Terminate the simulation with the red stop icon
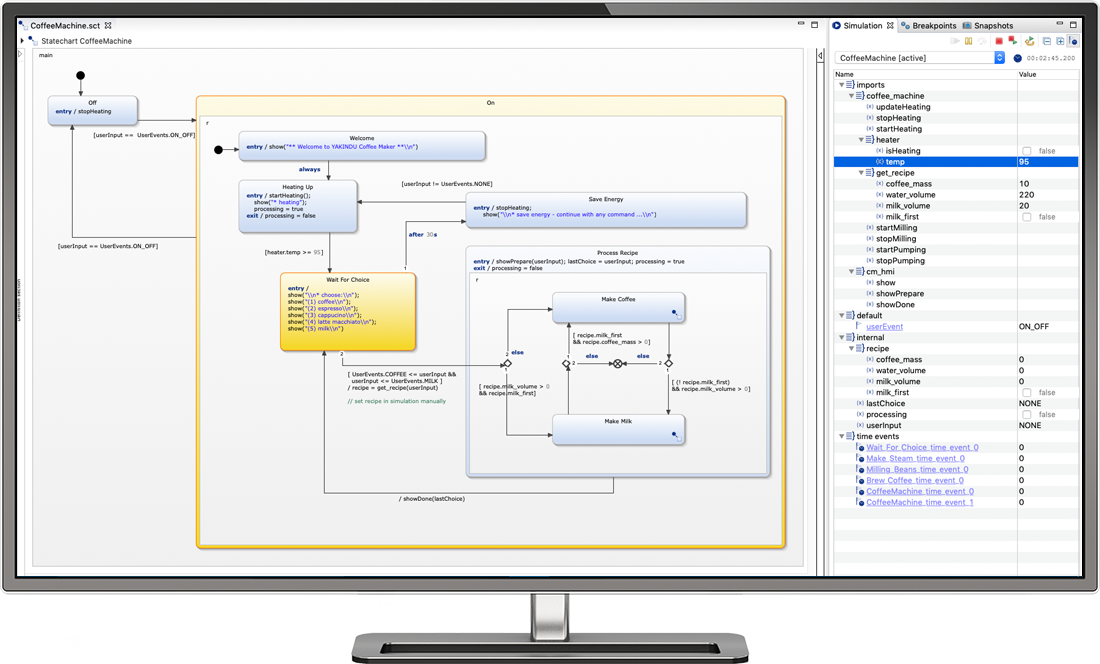Image resolution: width=1100 pixels, height=664 pixels. pos(998,41)
